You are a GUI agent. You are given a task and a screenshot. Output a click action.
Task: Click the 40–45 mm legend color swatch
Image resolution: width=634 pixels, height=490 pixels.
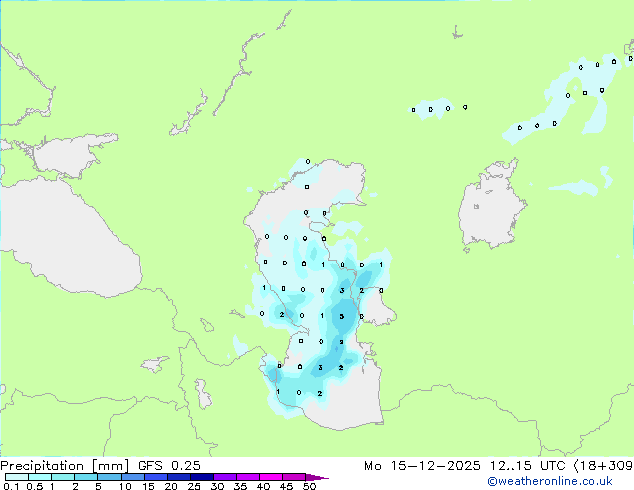point(271,477)
